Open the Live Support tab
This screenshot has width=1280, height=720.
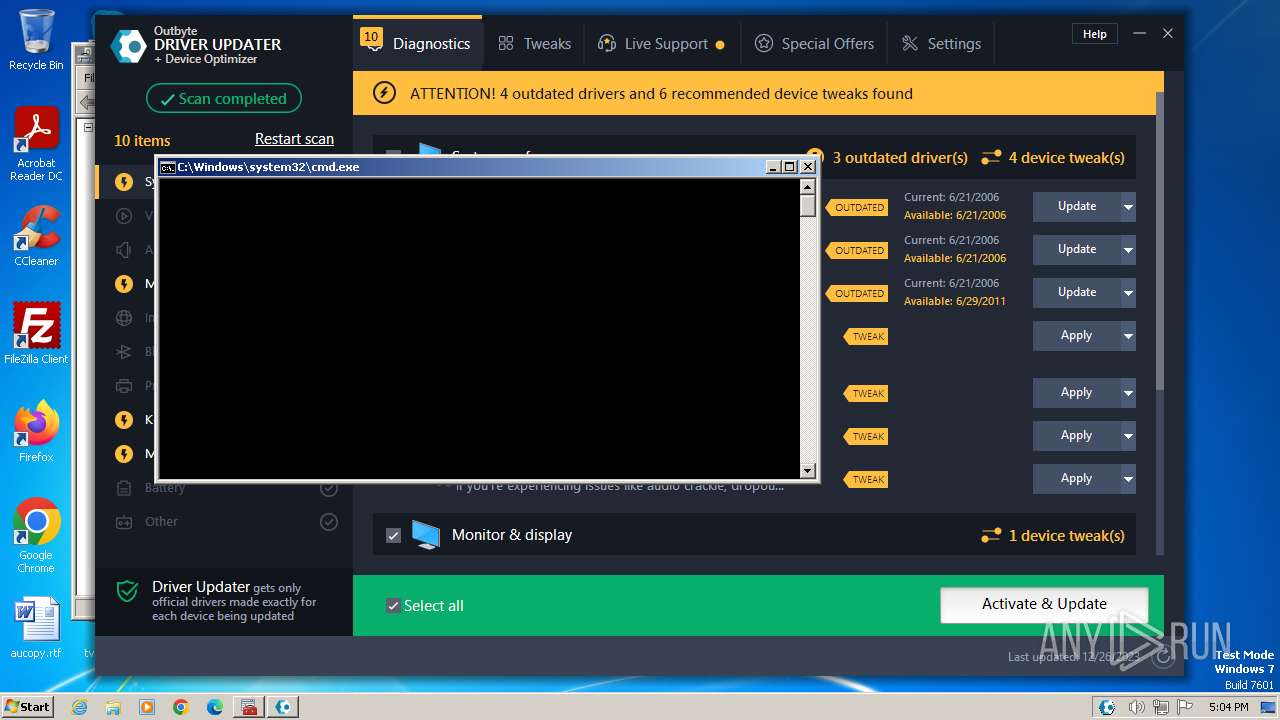pos(661,44)
